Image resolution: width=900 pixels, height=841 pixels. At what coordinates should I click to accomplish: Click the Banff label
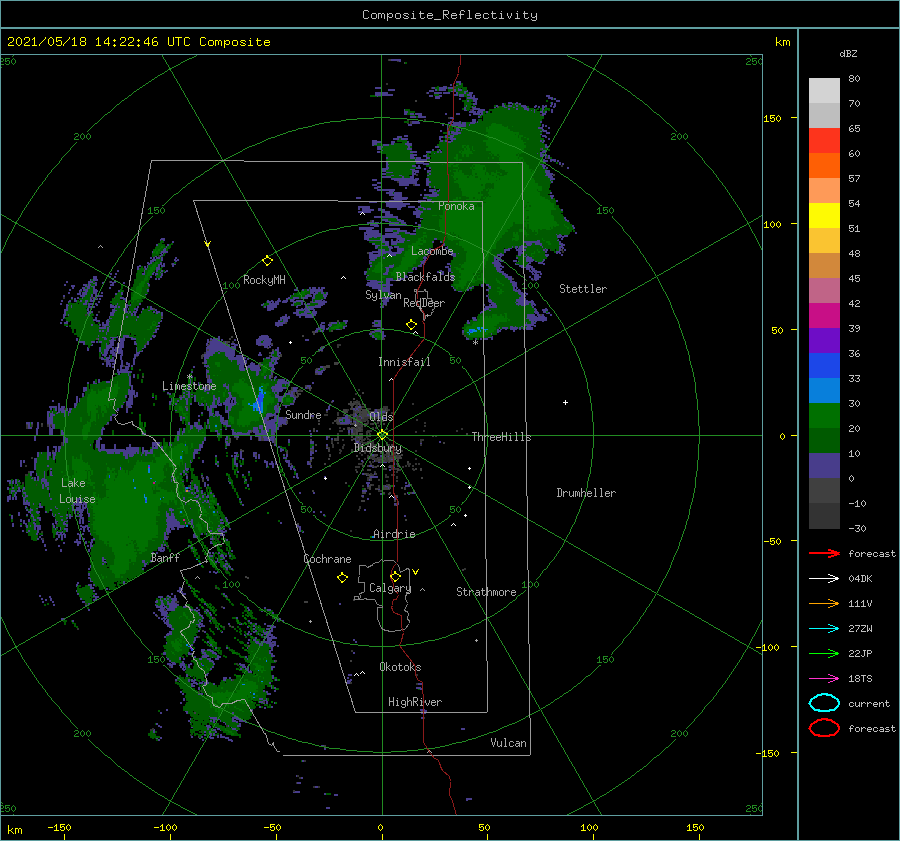click(165, 557)
